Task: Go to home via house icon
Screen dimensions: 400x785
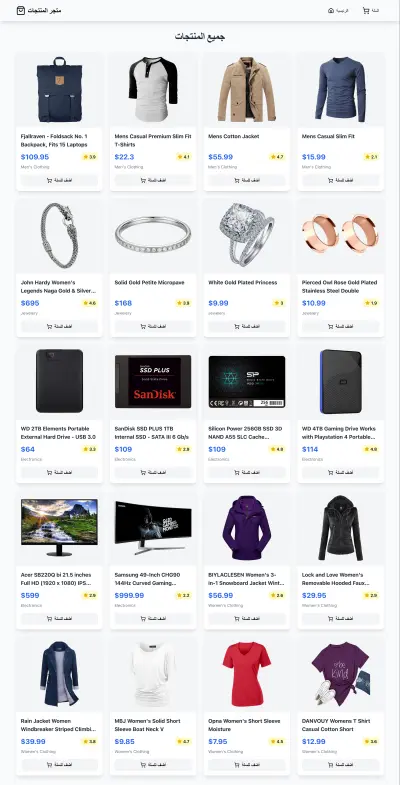Action: (x=331, y=11)
